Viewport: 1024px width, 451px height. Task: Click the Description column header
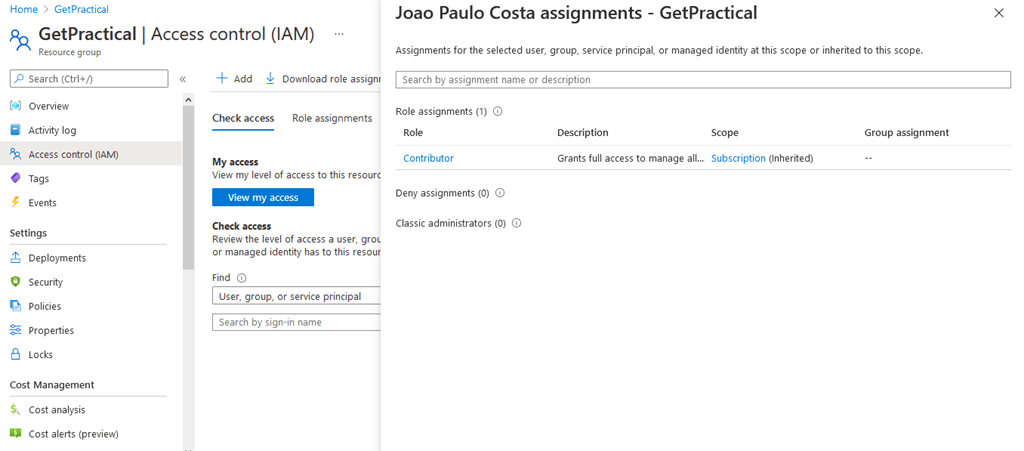[x=583, y=132]
